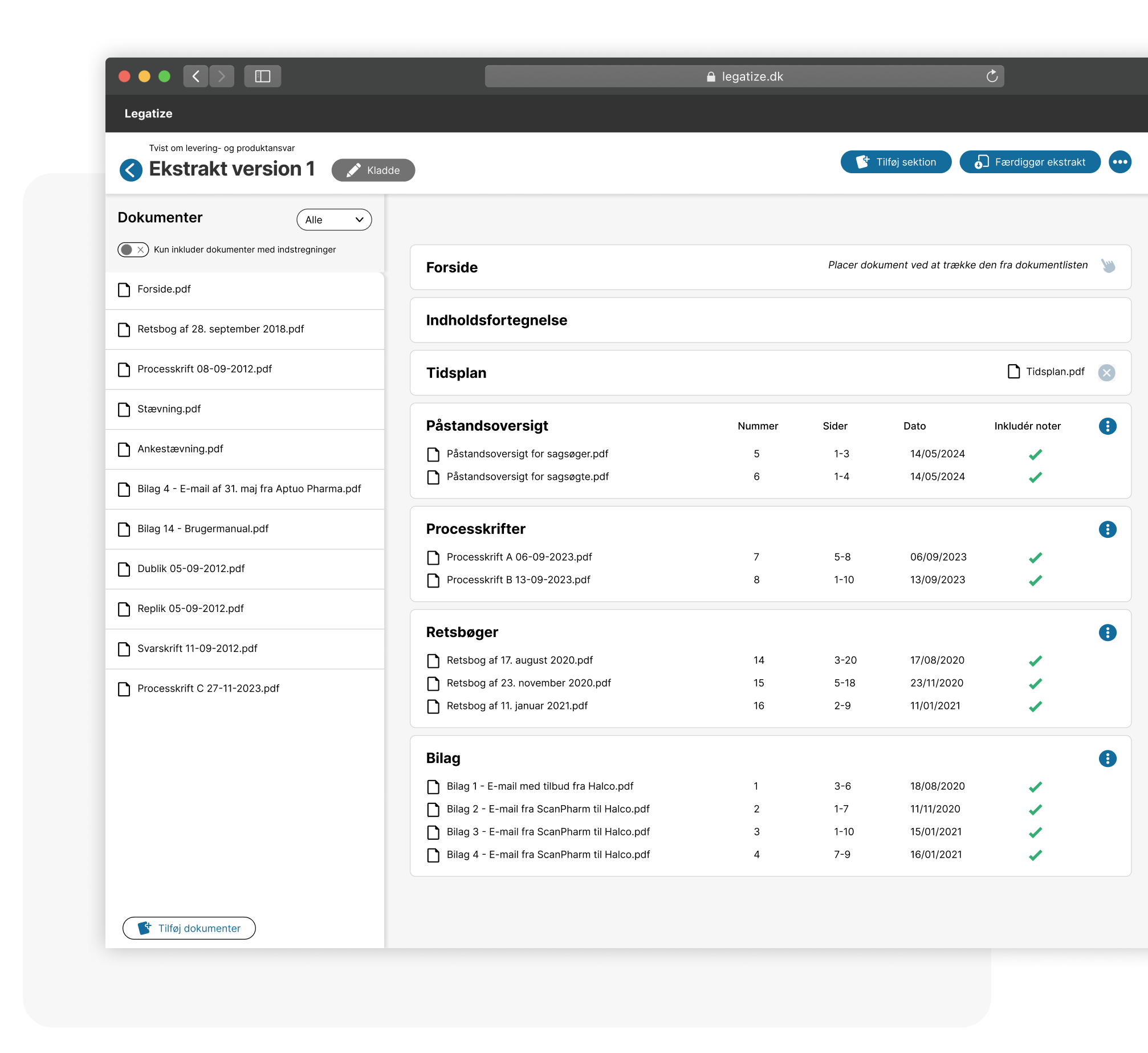Click icon beside Dublik 05-09-2012.pdf
1148x1053 pixels.
coord(124,569)
